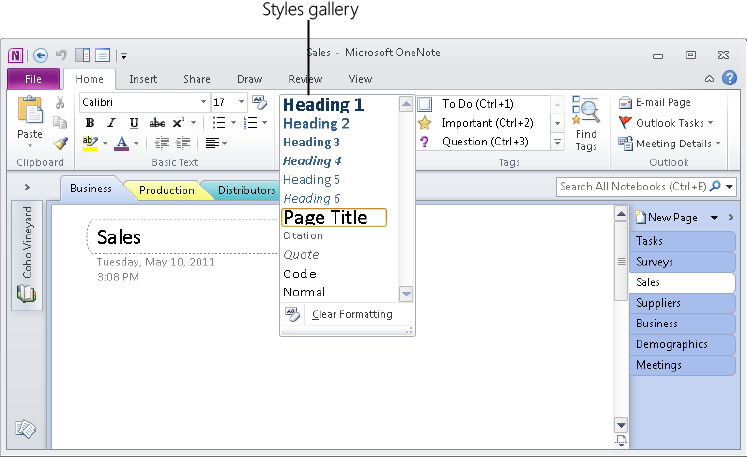
Task: Apply Heading 1 style from gallery
Action: (323, 105)
